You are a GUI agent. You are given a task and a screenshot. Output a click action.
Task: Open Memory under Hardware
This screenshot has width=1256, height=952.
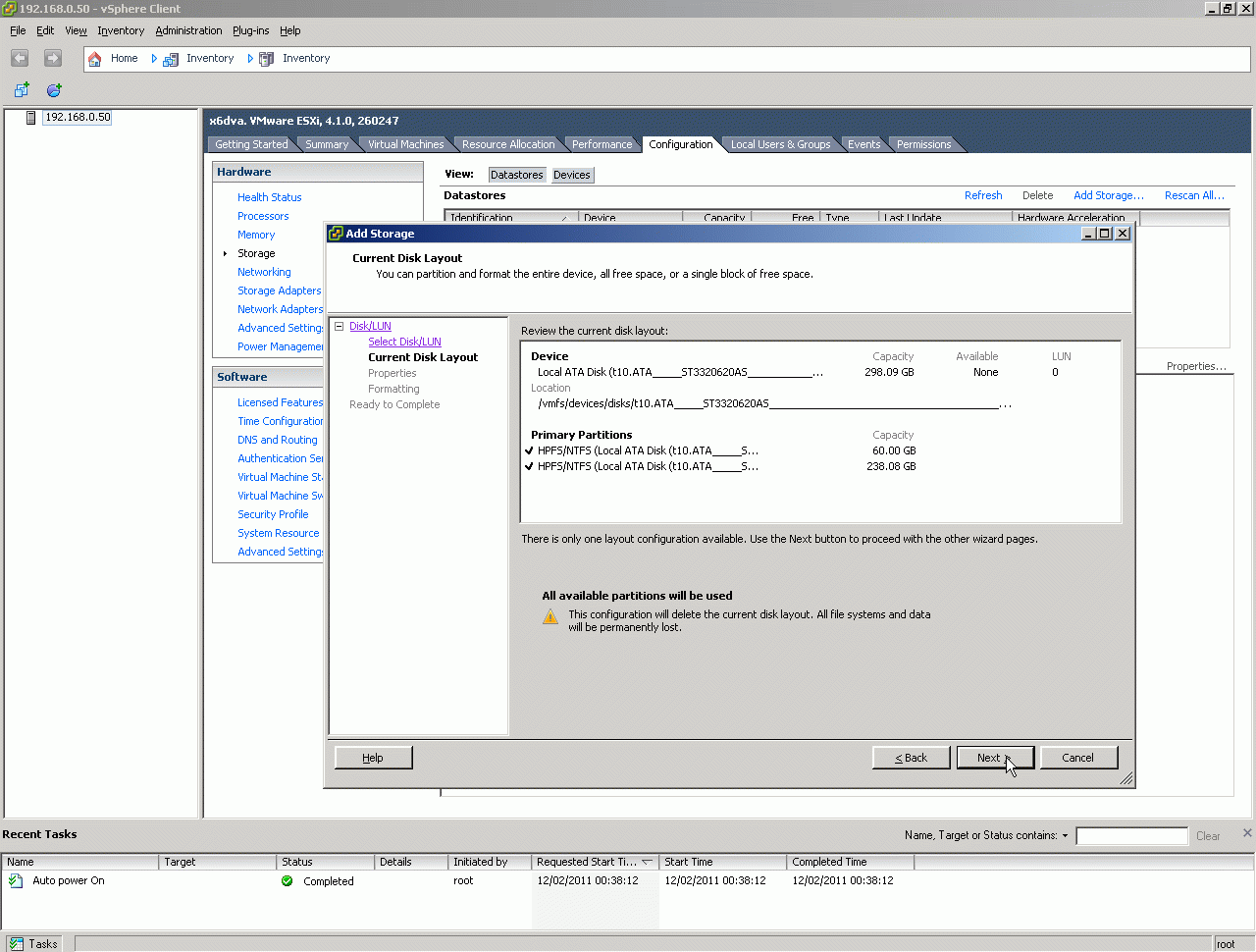[x=256, y=235]
